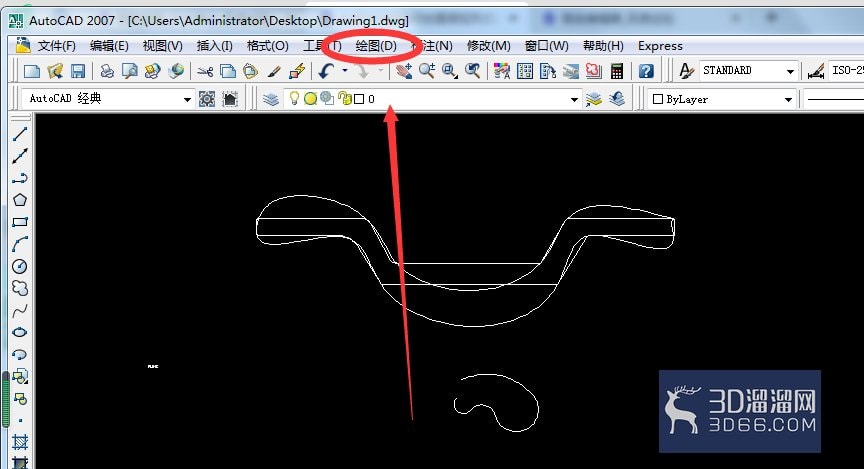Open a drawing file with folder icon
This screenshot has width=864, height=469.
coord(55,71)
